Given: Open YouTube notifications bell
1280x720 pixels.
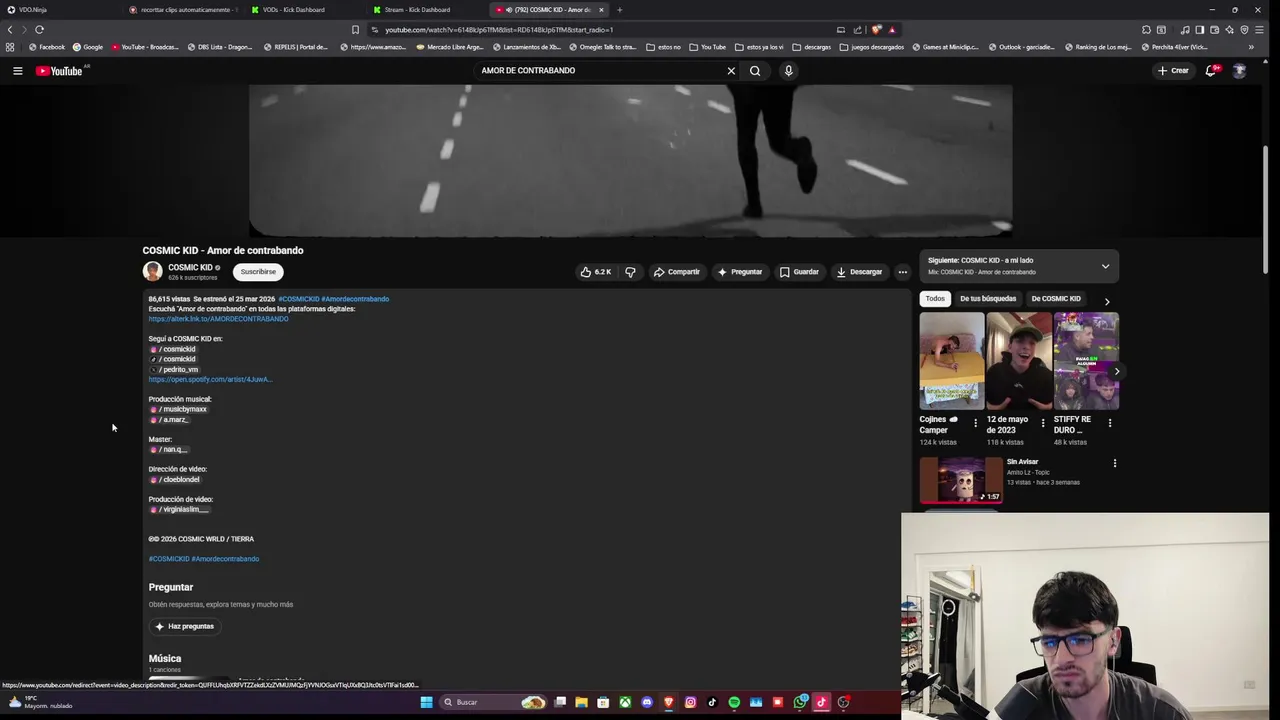Looking at the screenshot, I should tap(1211, 71).
